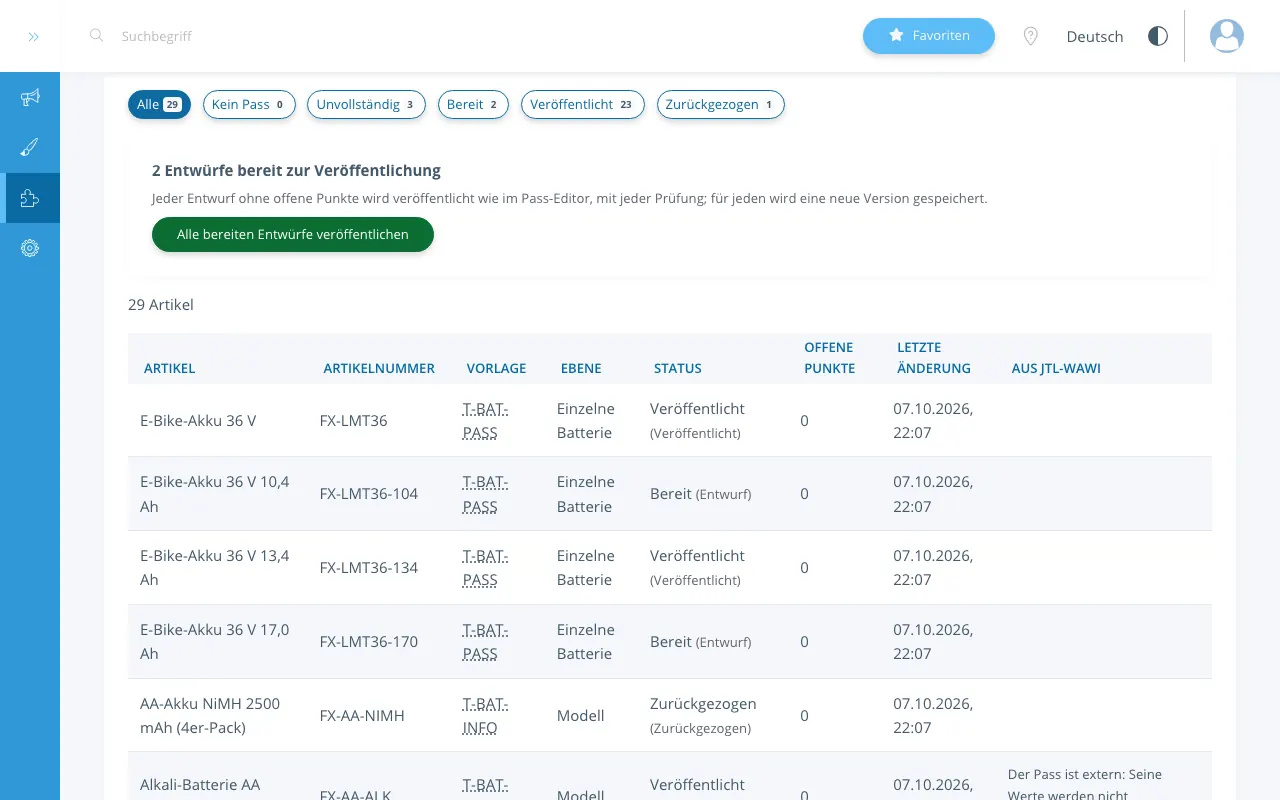1280x800 pixels.
Task: Click article E-Bike-Akku 36 V
Action: (x=198, y=421)
